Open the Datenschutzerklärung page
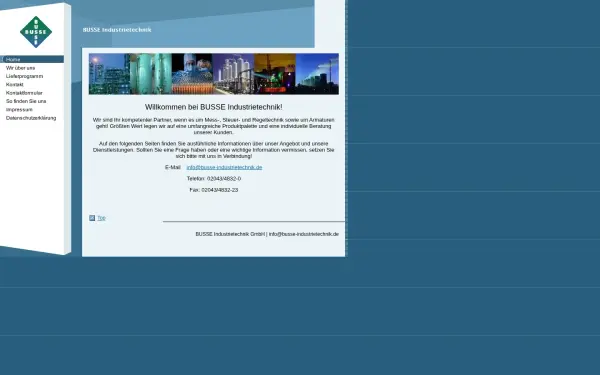This screenshot has width=600, height=375. click(x=31, y=118)
